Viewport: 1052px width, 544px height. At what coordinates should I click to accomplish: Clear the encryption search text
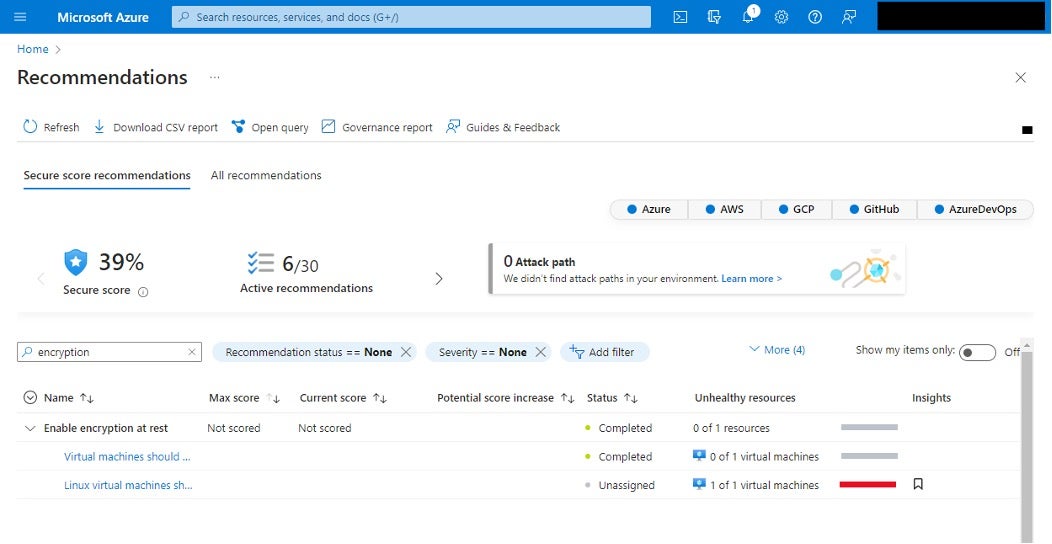(192, 352)
